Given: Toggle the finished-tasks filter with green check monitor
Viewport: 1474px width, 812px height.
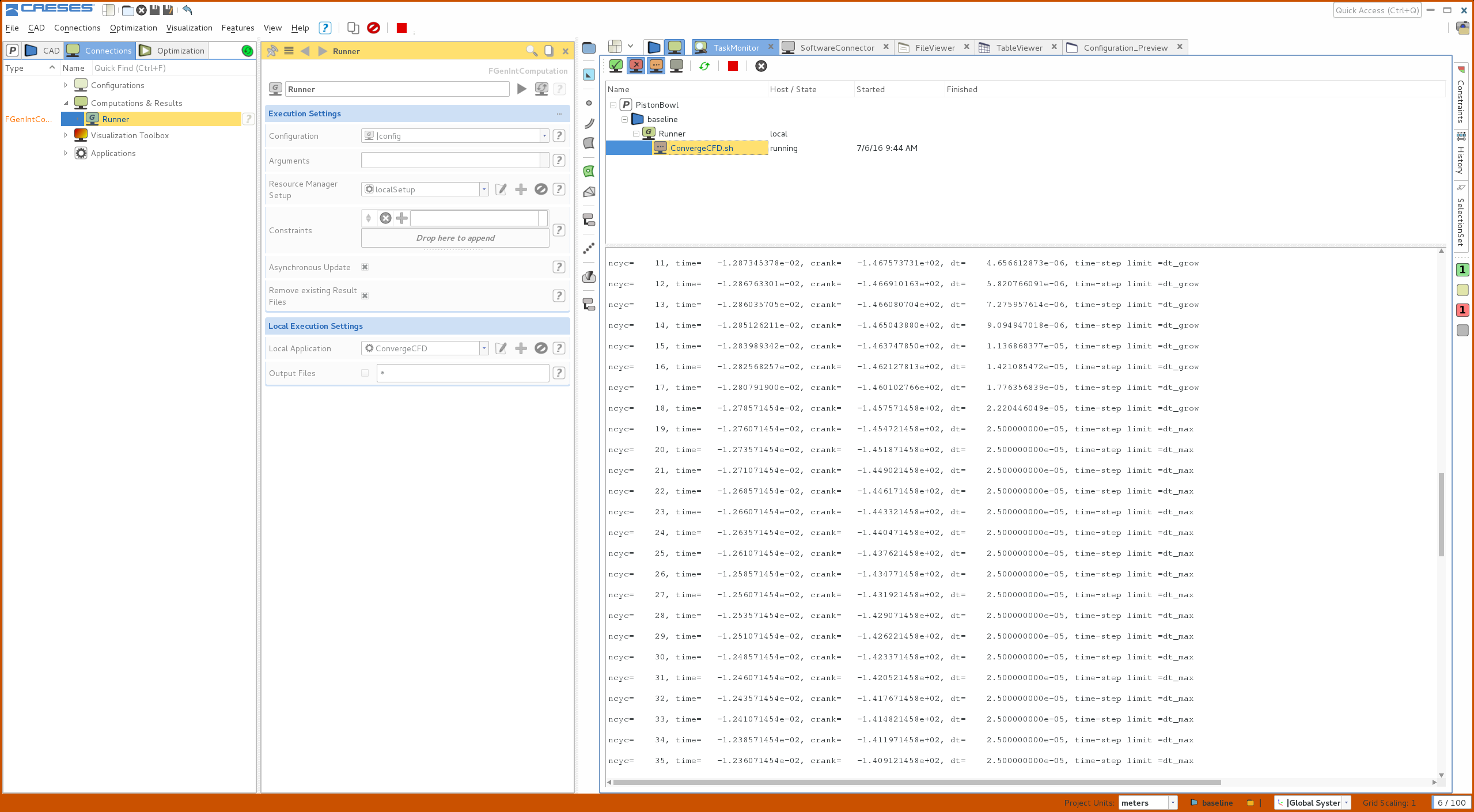Looking at the screenshot, I should (x=616, y=66).
